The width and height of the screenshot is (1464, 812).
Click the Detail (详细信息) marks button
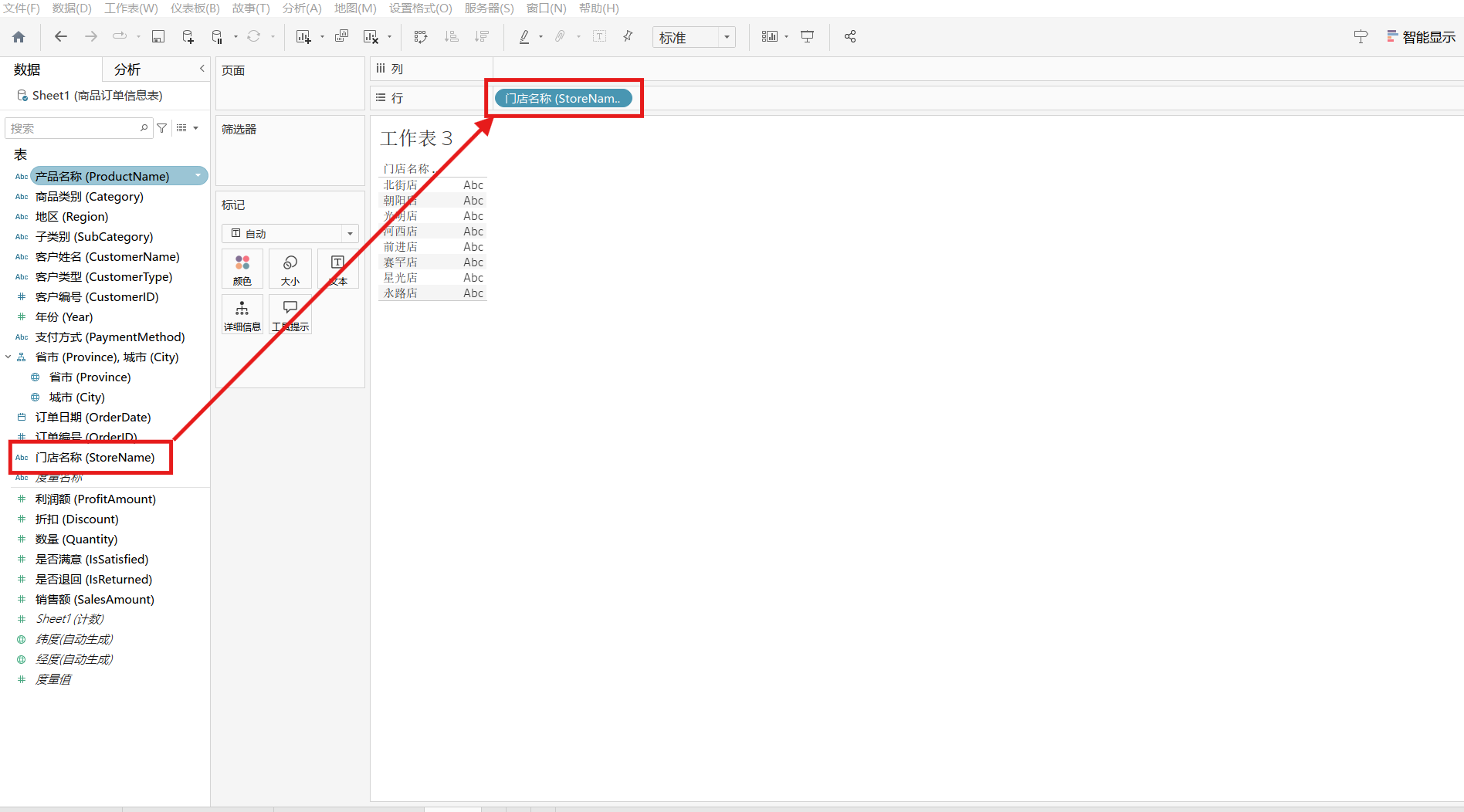[x=242, y=315]
